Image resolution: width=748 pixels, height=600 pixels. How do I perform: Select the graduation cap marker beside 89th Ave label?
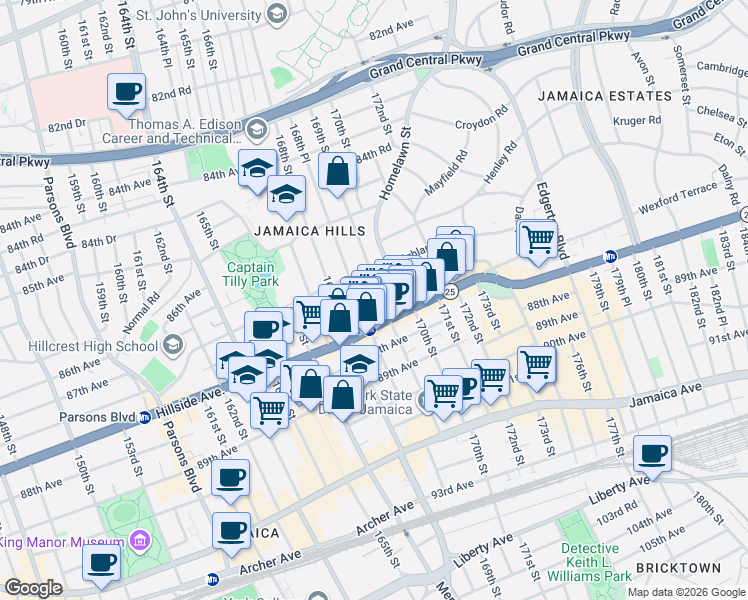pyautogui.click(x=360, y=365)
